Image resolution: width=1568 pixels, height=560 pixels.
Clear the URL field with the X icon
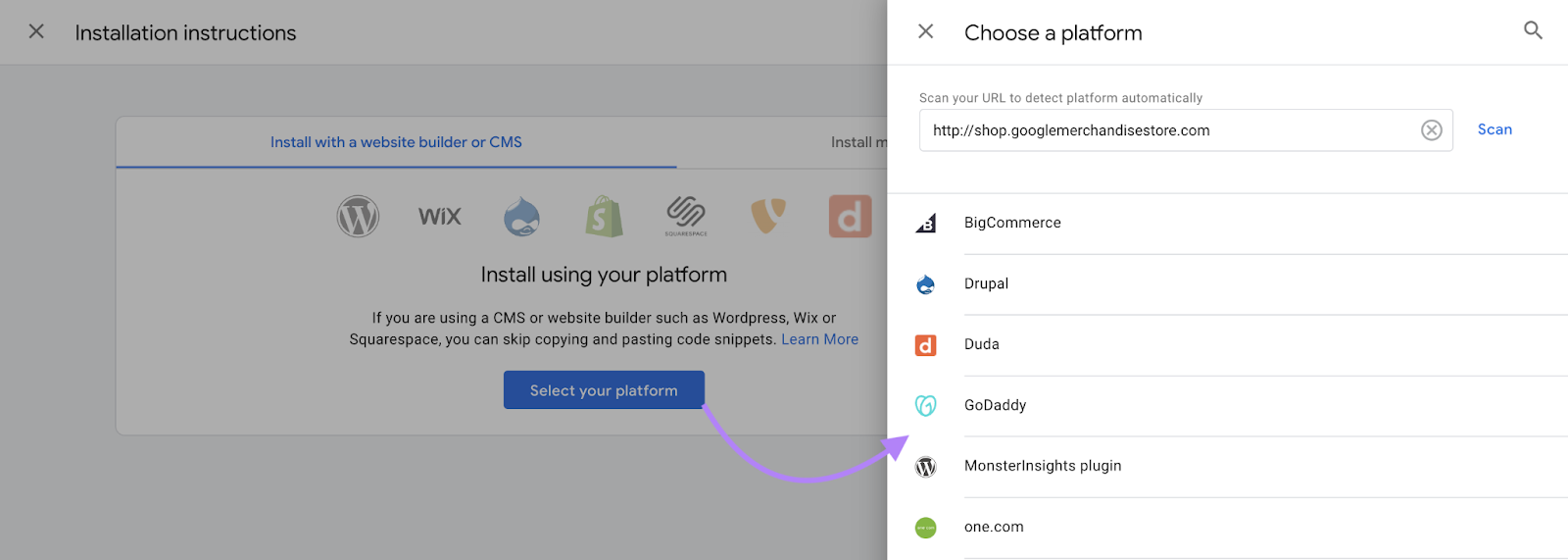coord(1432,130)
